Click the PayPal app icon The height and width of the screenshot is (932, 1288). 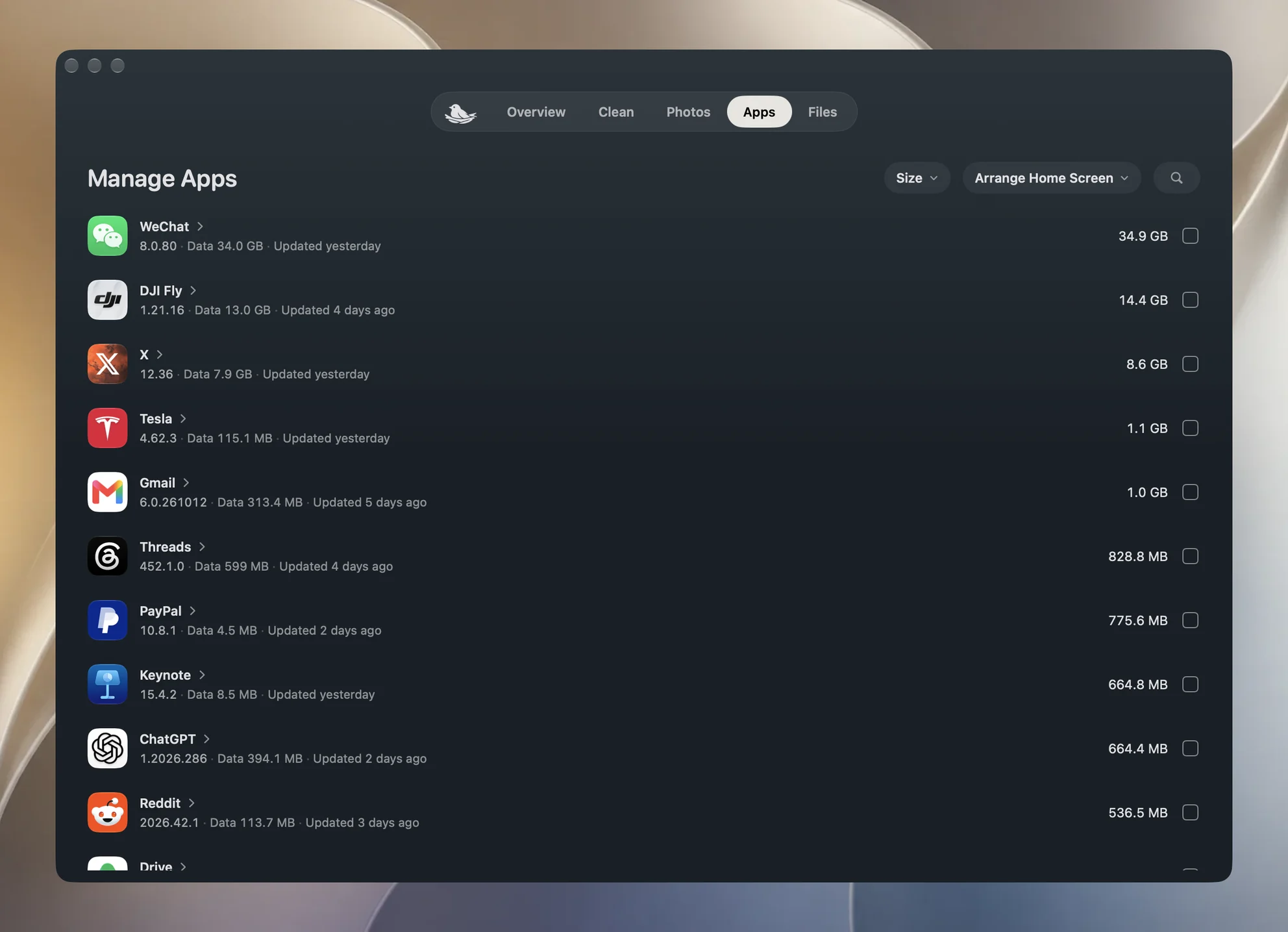(x=108, y=620)
